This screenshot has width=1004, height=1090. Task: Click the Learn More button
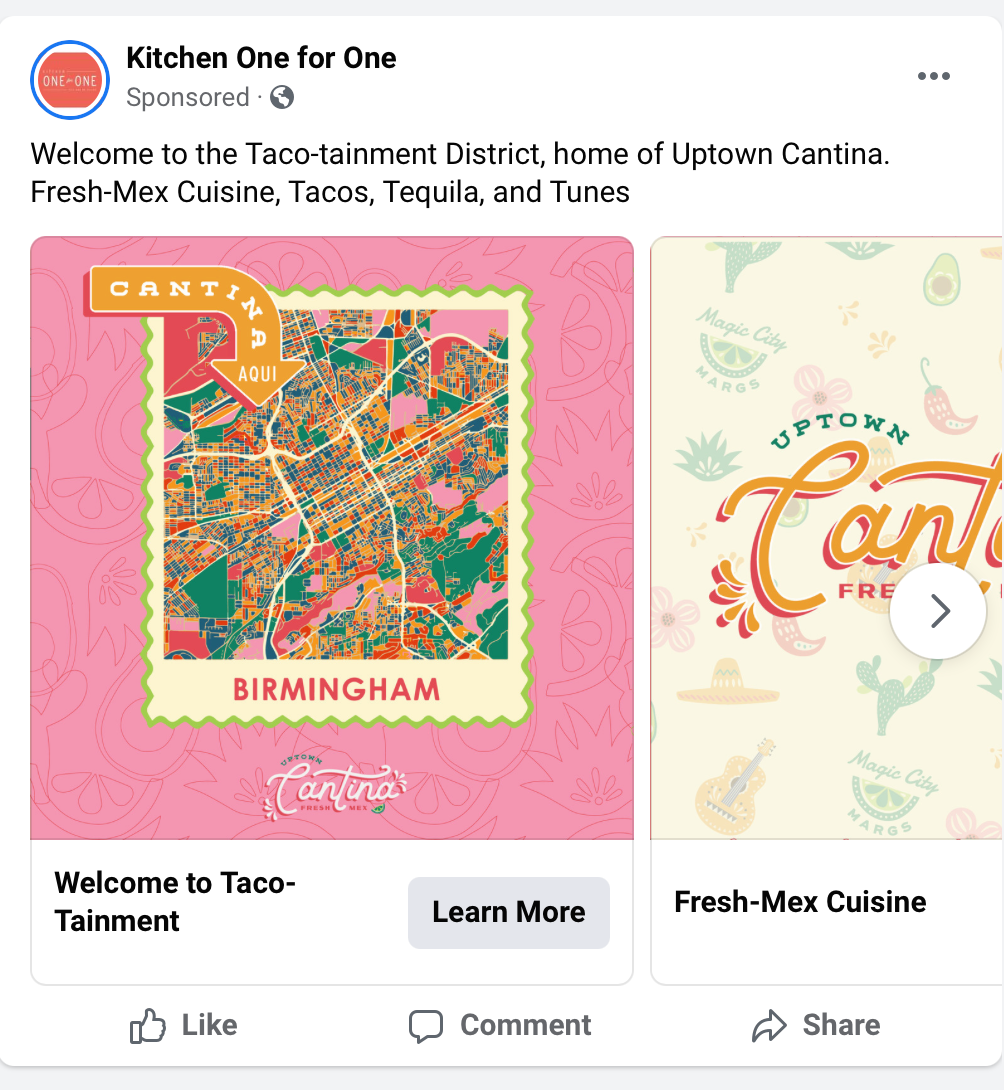[x=508, y=912]
